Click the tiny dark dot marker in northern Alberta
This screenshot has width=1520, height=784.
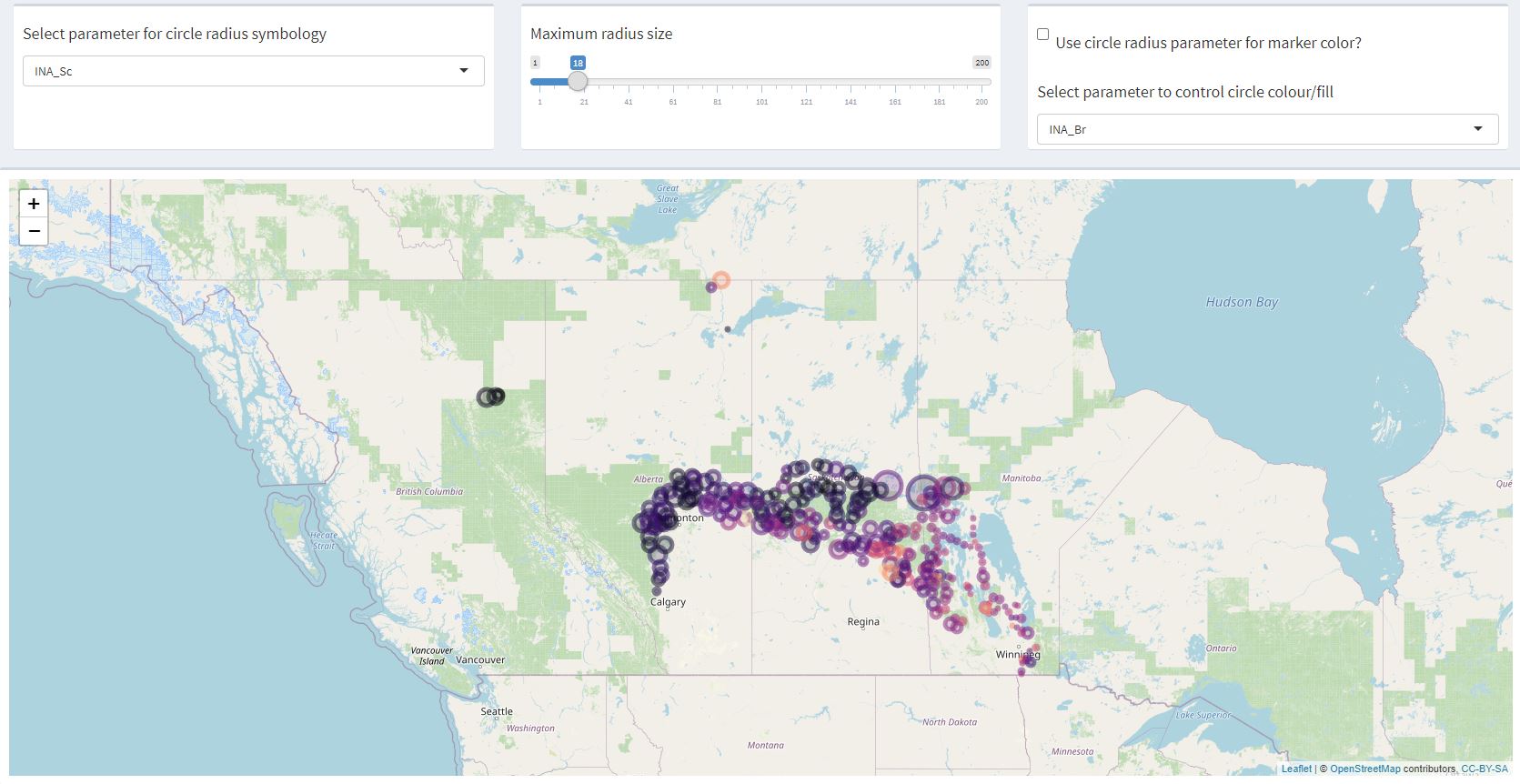728,329
